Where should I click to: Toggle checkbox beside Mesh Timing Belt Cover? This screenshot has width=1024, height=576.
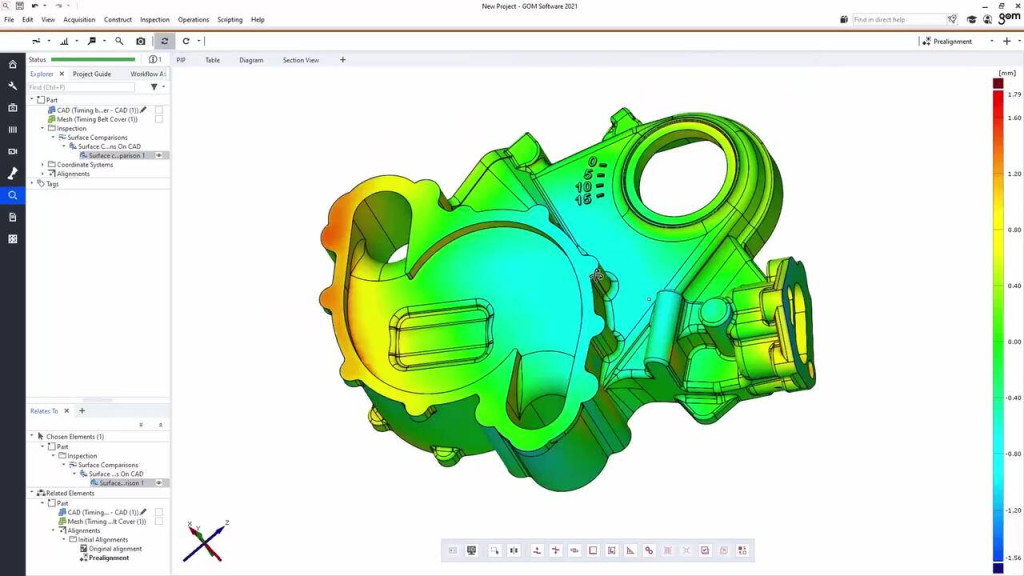click(x=159, y=119)
